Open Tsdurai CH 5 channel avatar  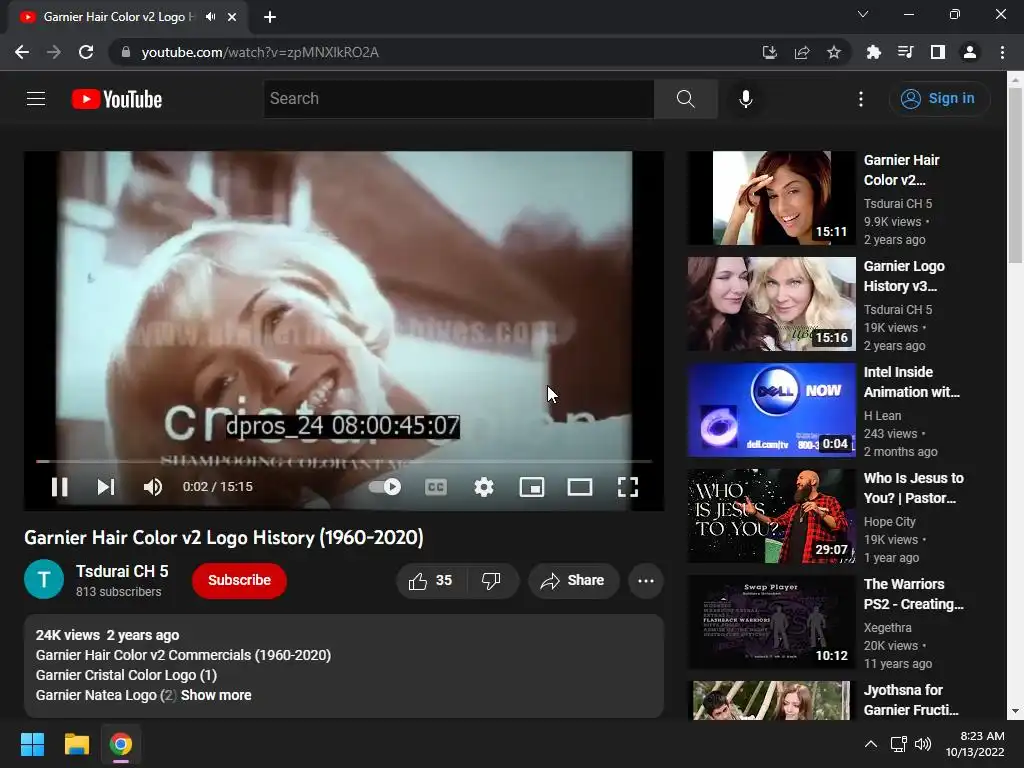point(44,579)
